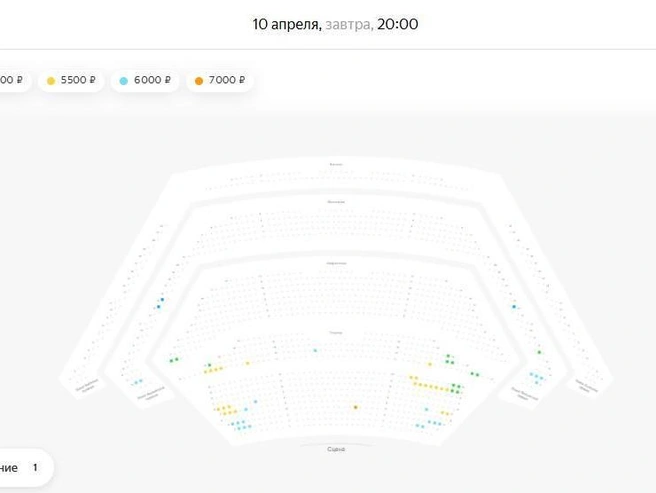656x493 pixels.
Task: Select the lower dark-blue seat on the left balcony
Action: (x=159, y=307)
